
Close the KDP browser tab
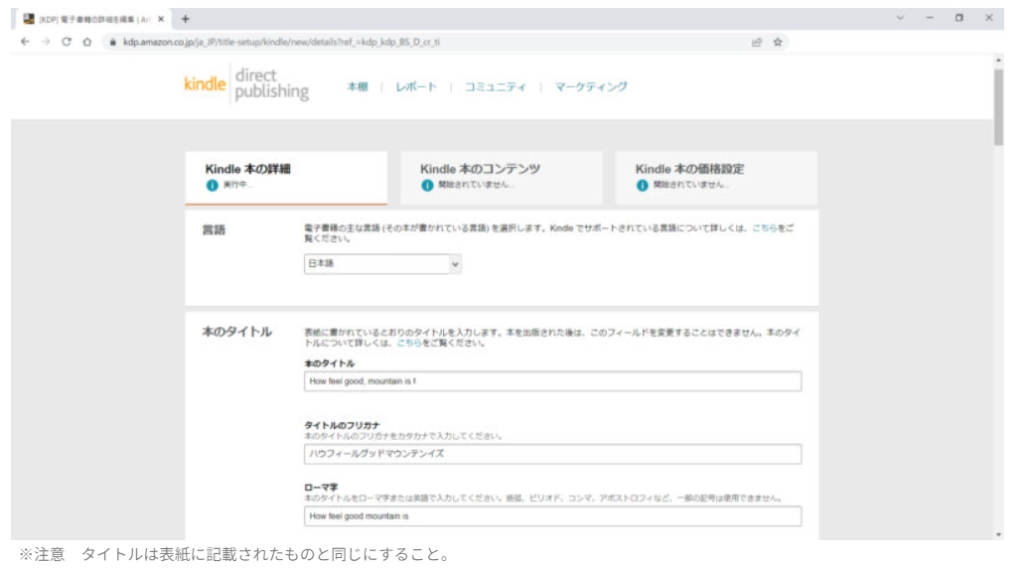[161, 19]
